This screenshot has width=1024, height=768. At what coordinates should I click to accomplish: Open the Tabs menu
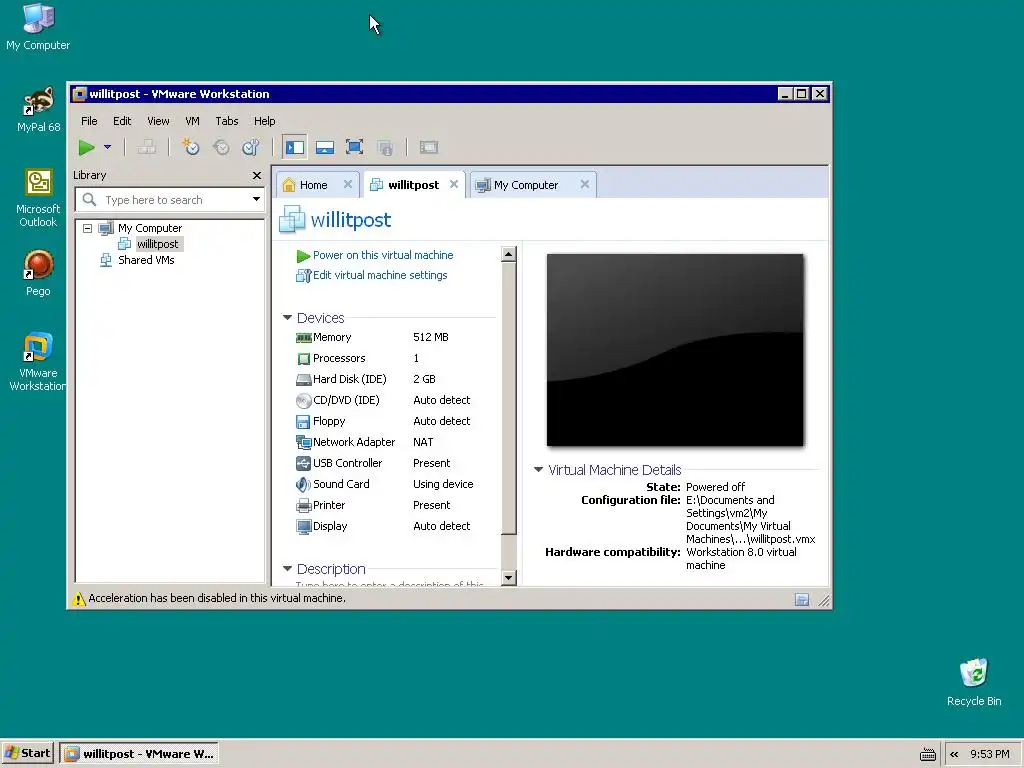pyautogui.click(x=227, y=121)
